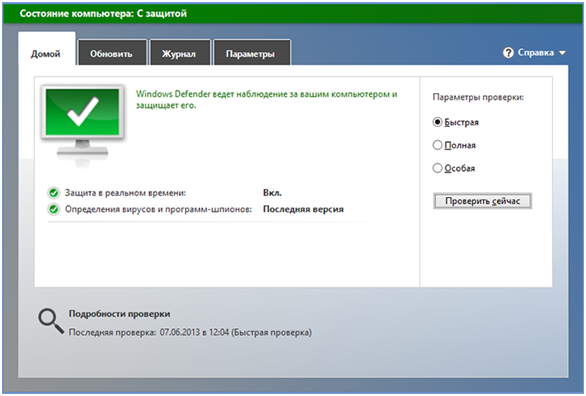Open the Журнал tab
This screenshot has width=586, height=396.
(x=179, y=53)
